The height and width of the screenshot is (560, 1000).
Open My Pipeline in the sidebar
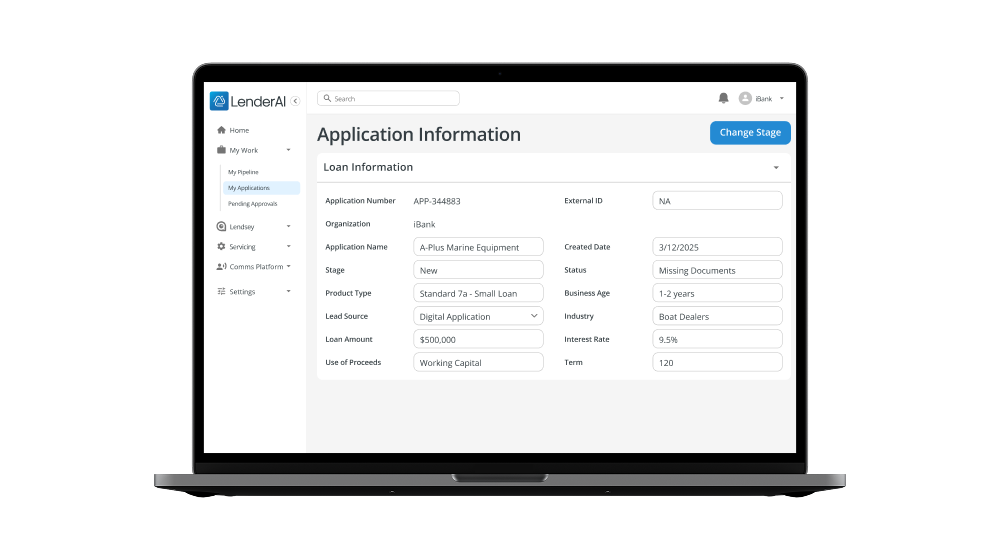[243, 172]
